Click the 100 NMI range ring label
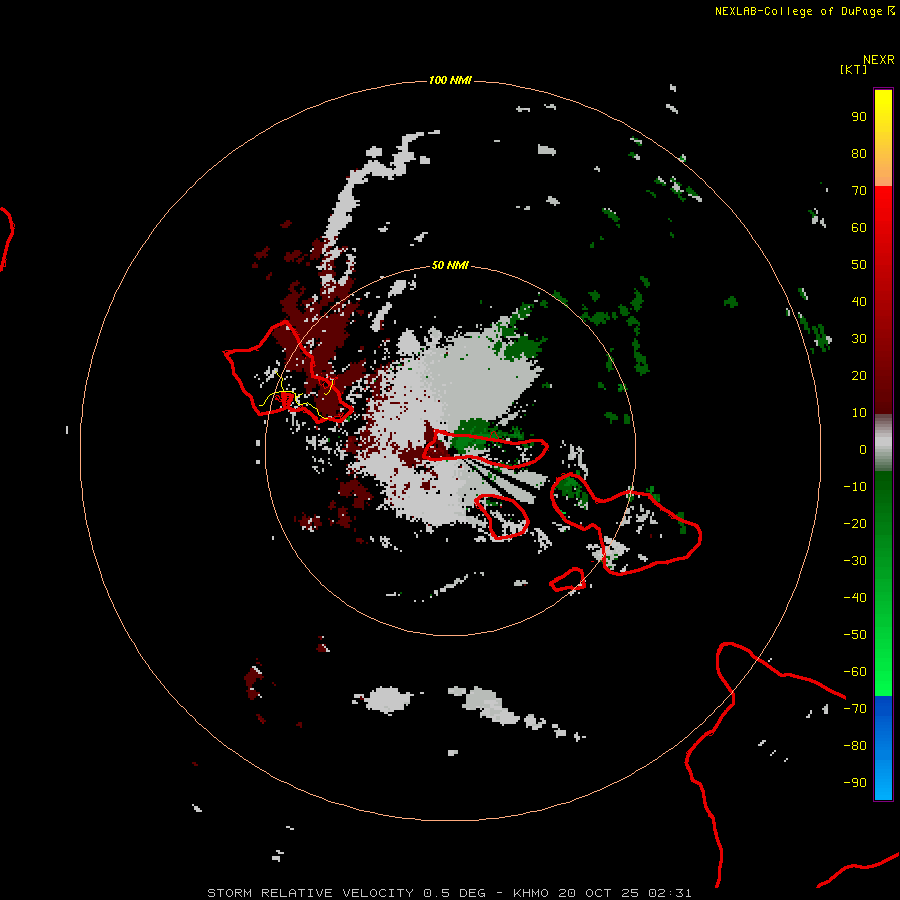900x900 pixels. coord(450,80)
